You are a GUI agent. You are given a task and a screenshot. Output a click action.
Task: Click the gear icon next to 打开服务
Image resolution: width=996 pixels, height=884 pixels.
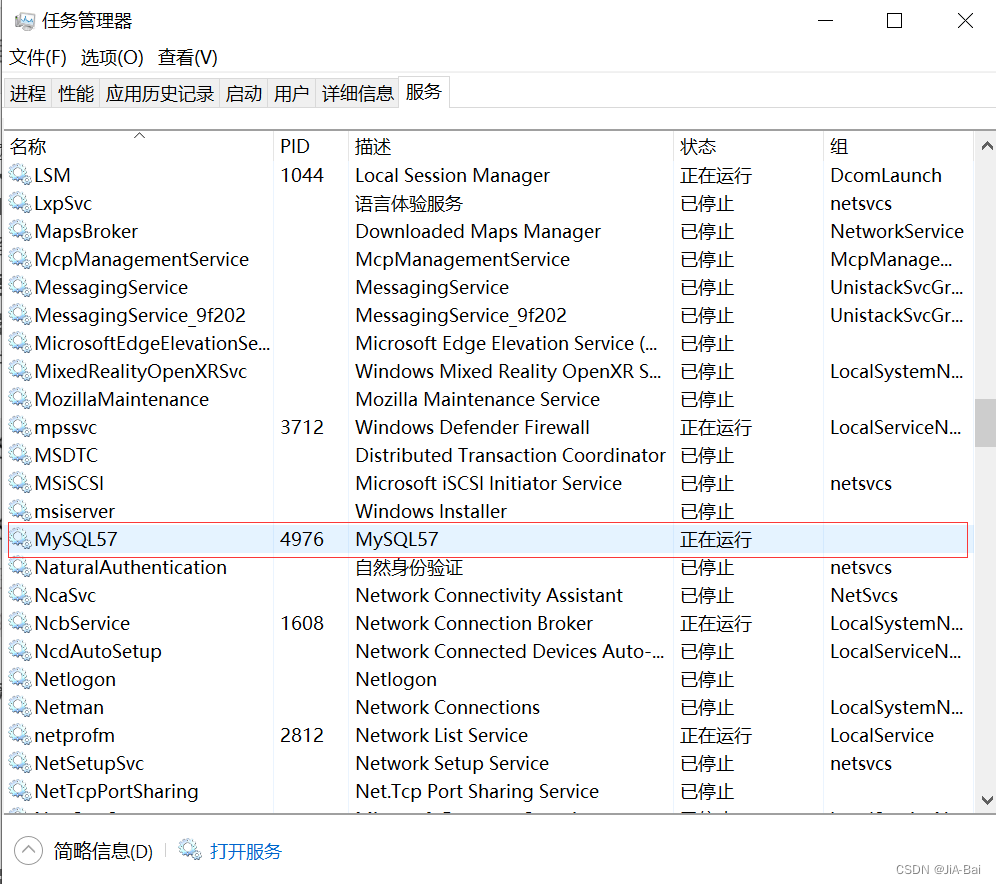click(189, 850)
